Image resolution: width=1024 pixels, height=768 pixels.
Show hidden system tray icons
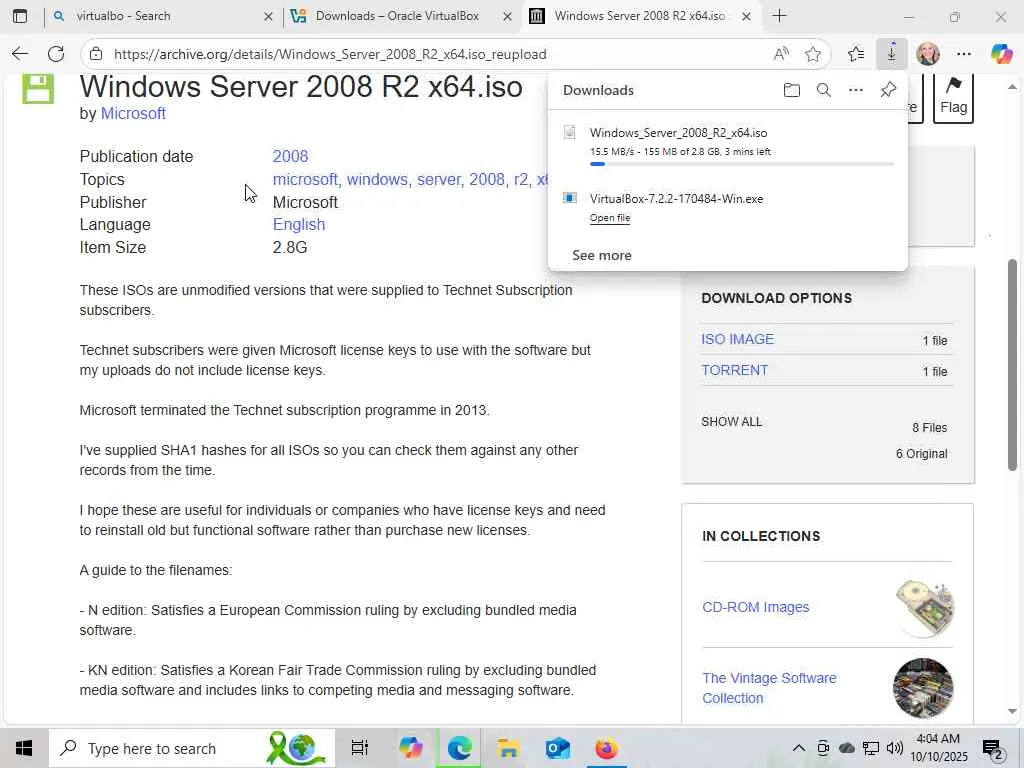[798, 748]
